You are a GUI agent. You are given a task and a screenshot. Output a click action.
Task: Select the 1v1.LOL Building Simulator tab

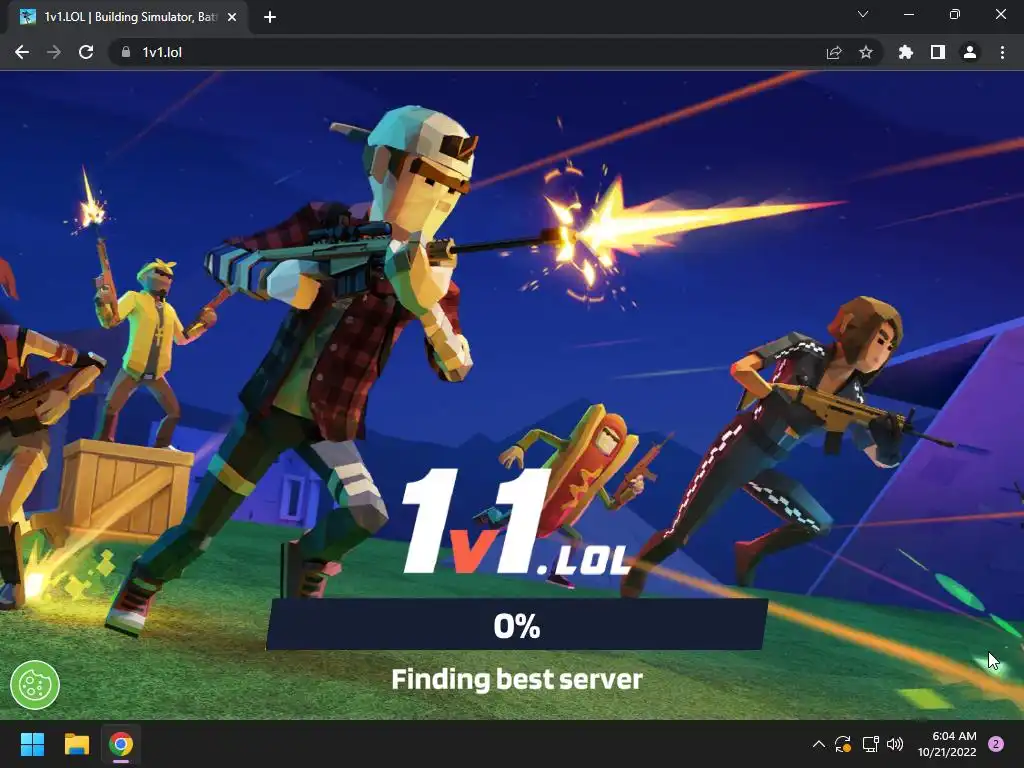(129, 17)
